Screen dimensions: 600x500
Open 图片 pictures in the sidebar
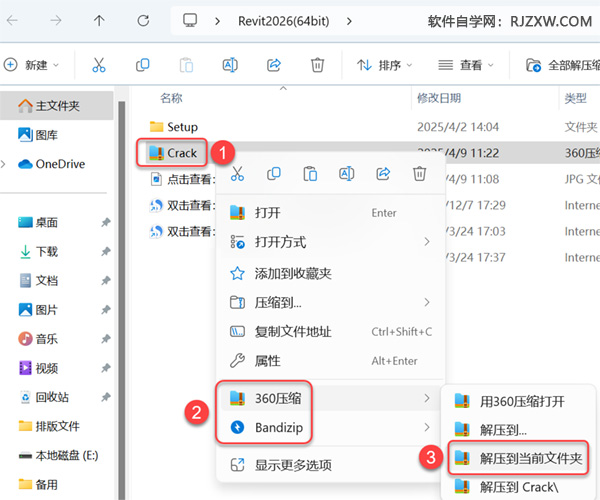tap(38, 309)
